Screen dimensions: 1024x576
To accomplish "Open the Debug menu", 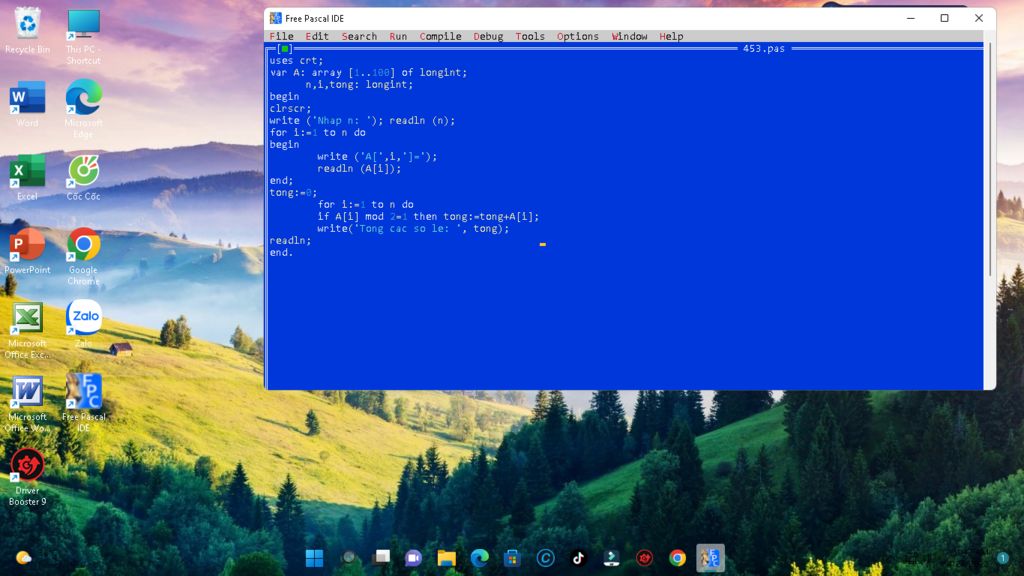I will (488, 37).
